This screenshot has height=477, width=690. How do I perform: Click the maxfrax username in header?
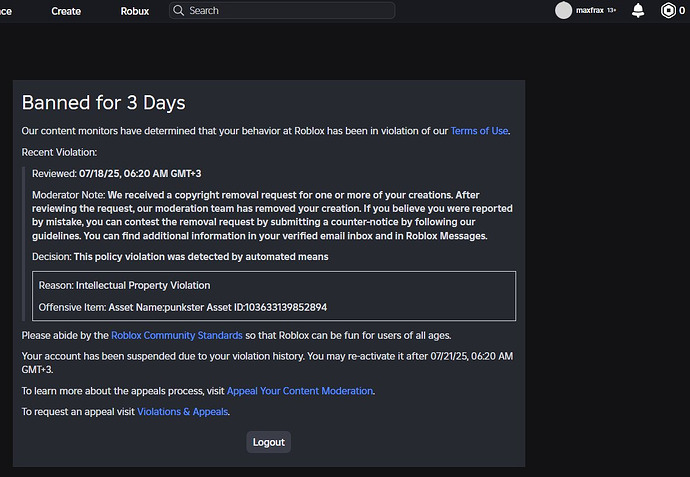590,10
